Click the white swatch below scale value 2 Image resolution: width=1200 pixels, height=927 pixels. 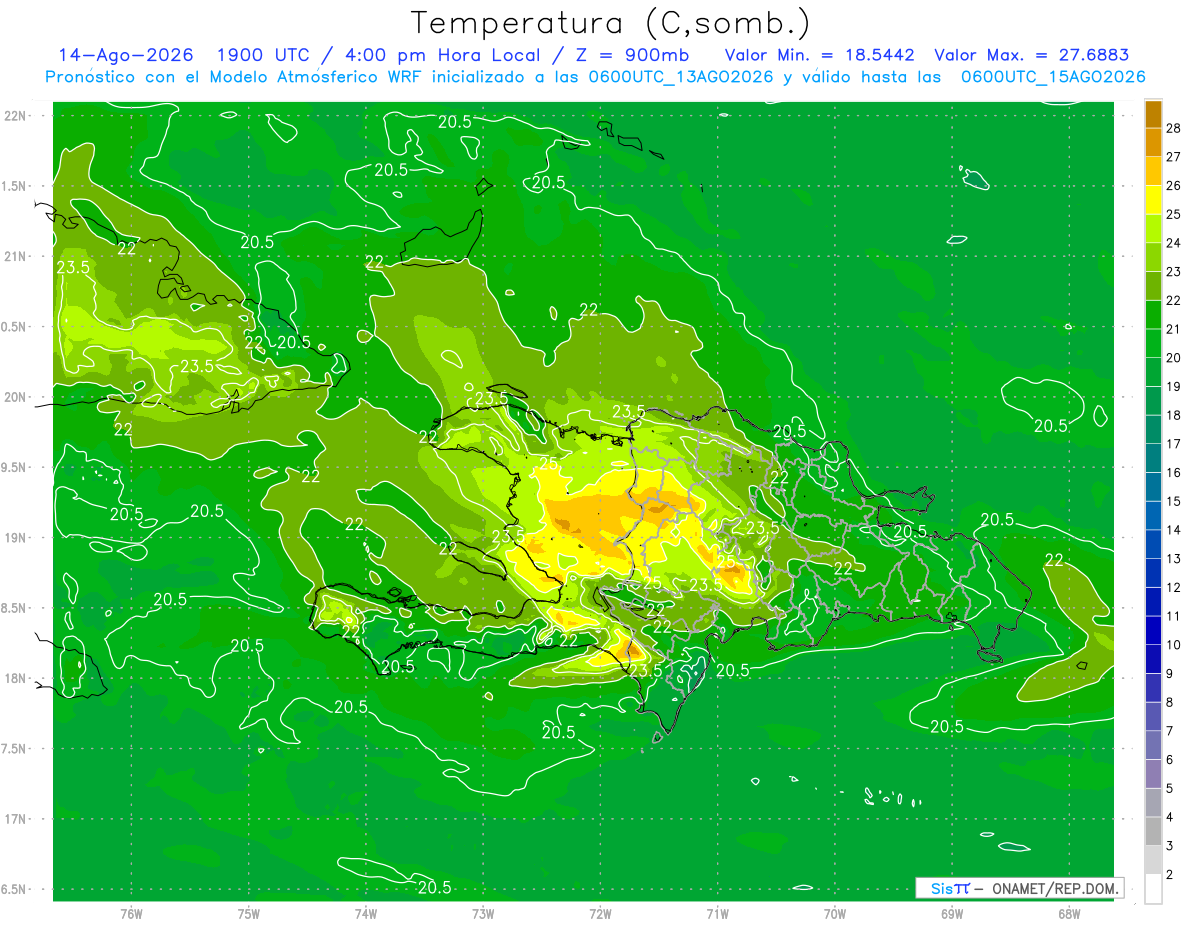1154,889
